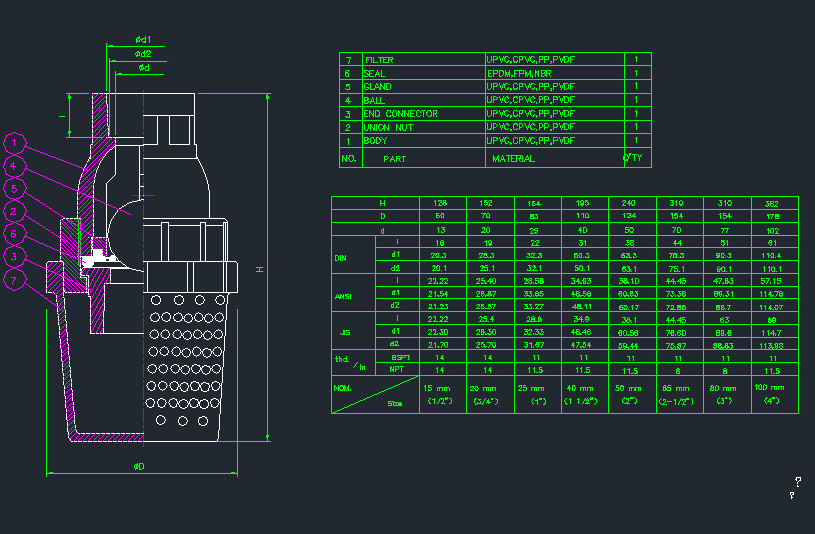
Task: Click the 15 mm (1/2") size cell
Action: click(441, 394)
